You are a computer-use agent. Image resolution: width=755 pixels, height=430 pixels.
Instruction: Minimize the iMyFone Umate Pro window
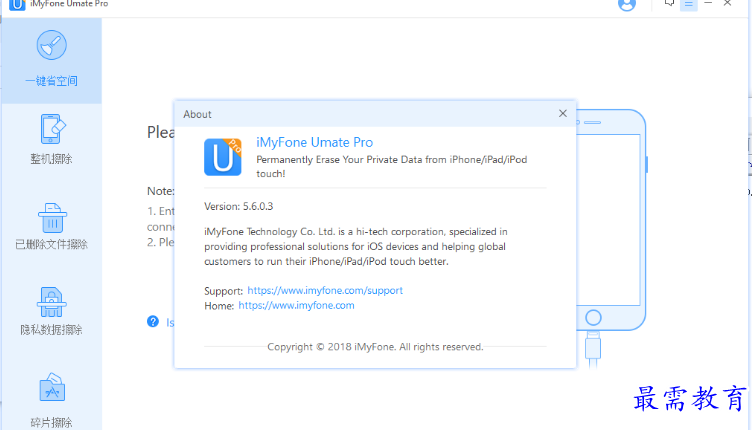(x=708, y=3)
